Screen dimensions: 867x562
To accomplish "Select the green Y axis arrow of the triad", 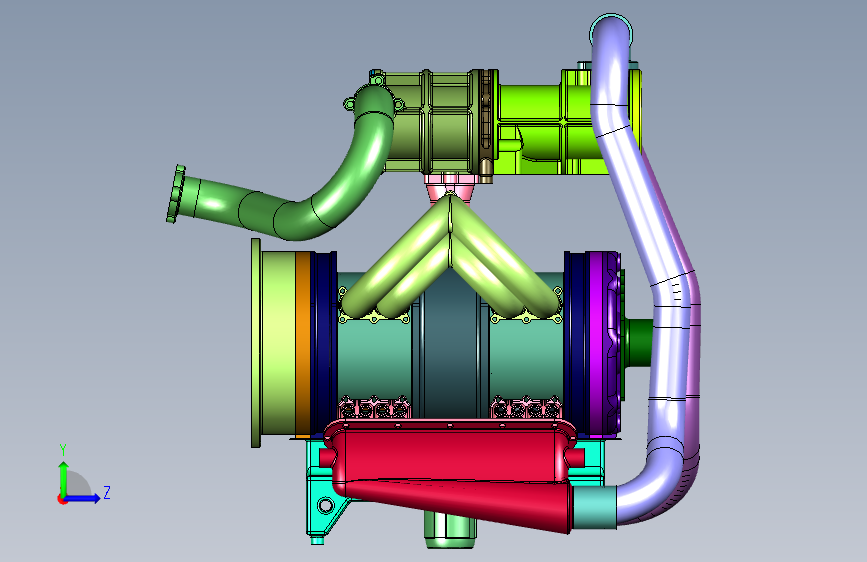I will 63,478.
